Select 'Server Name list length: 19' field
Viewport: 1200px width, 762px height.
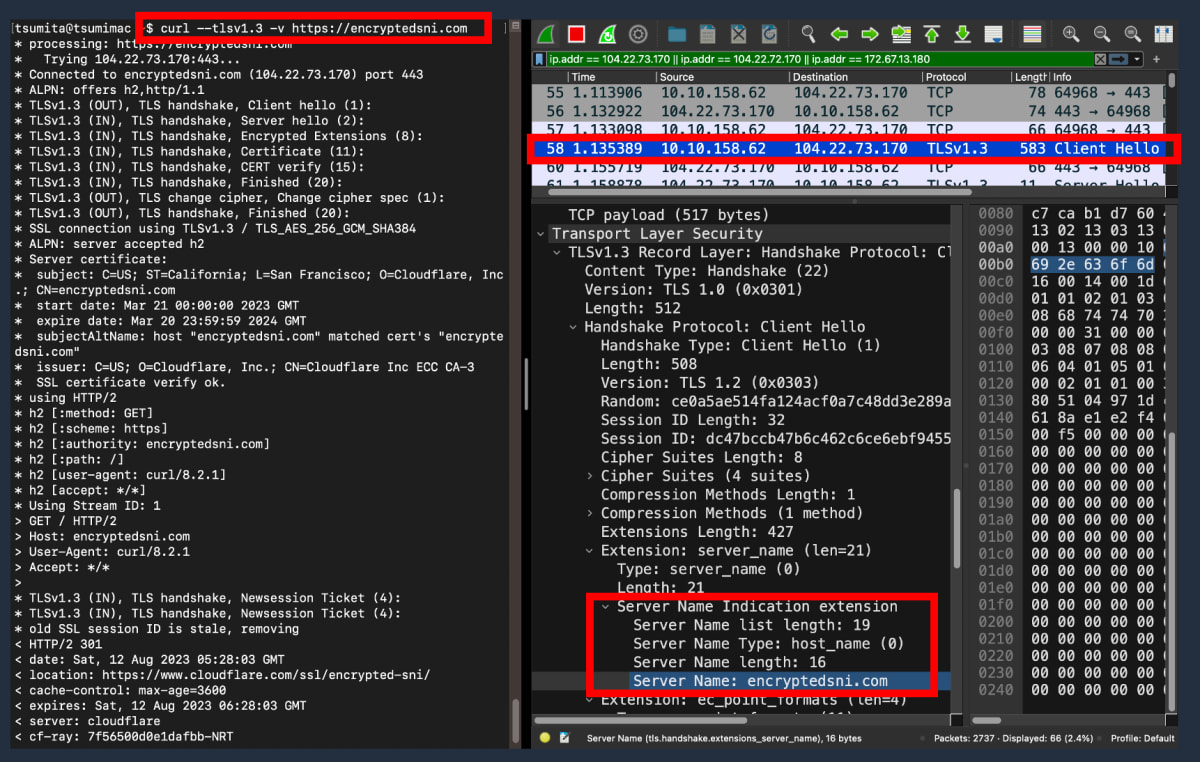click(752, 625)
